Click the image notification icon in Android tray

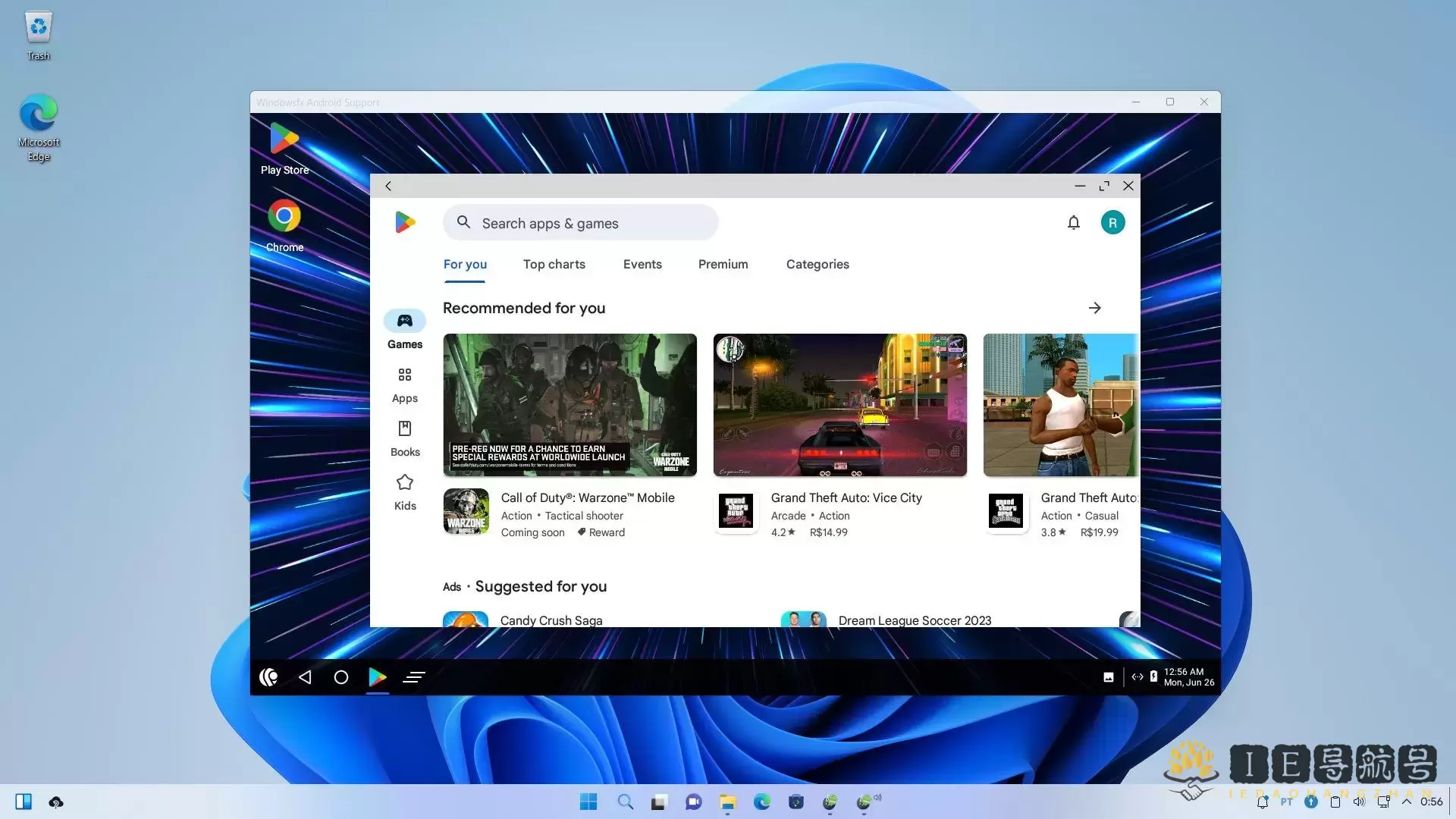point(1109,677)
